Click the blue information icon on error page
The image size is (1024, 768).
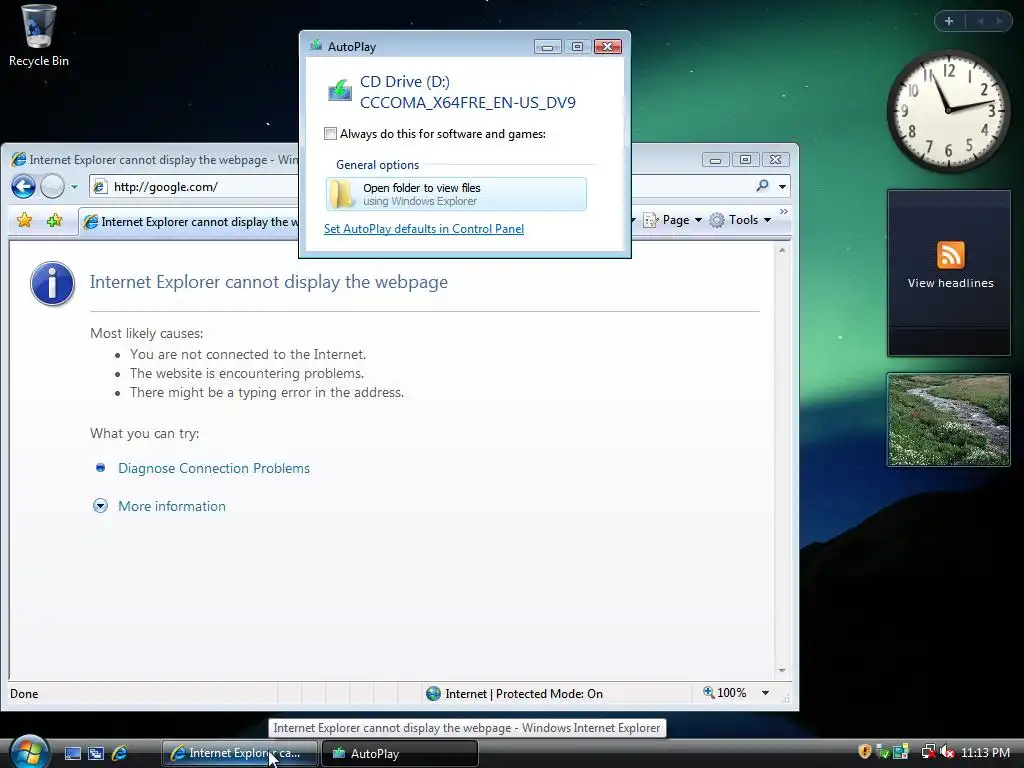52,283
